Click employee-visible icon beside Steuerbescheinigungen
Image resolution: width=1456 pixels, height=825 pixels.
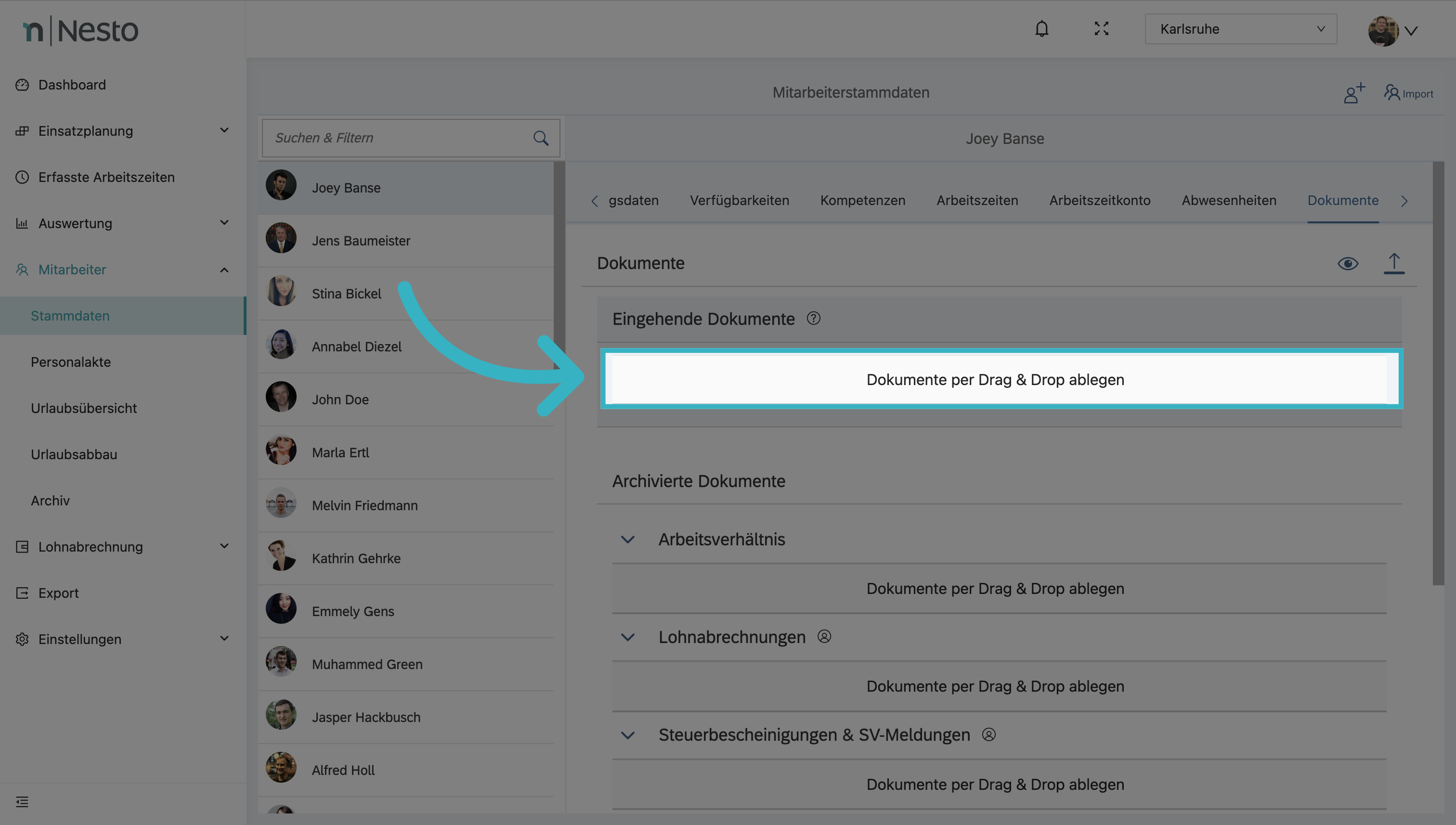point(988,735)
